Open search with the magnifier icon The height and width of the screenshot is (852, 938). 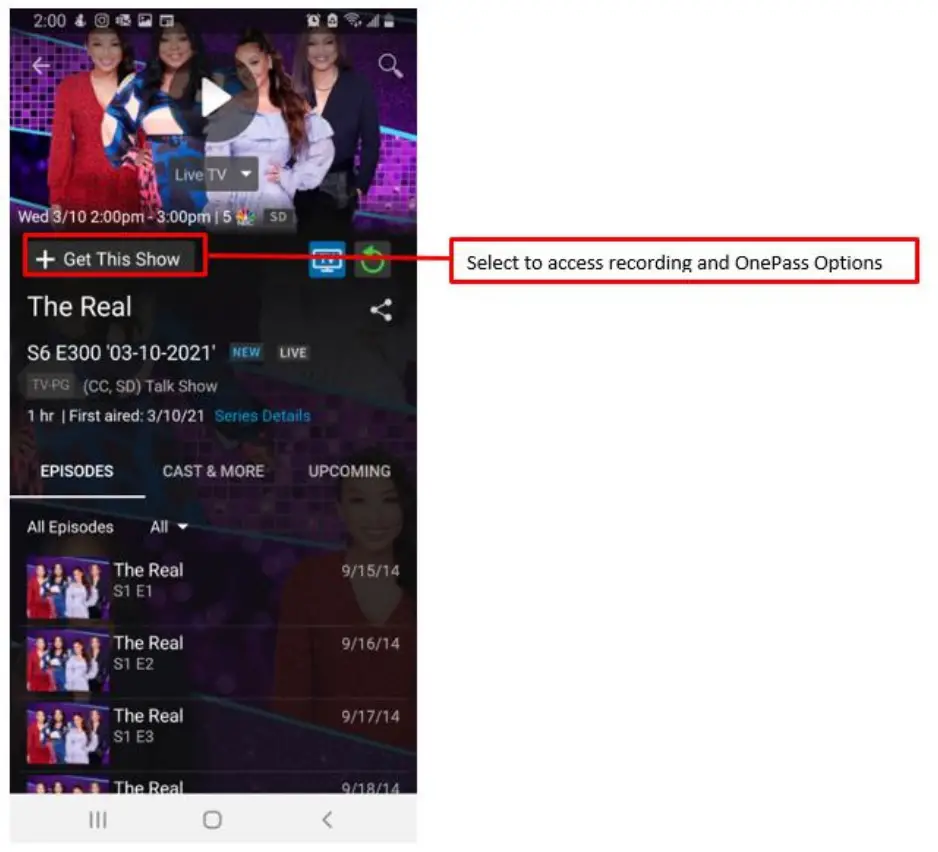(x=390, y=65)
